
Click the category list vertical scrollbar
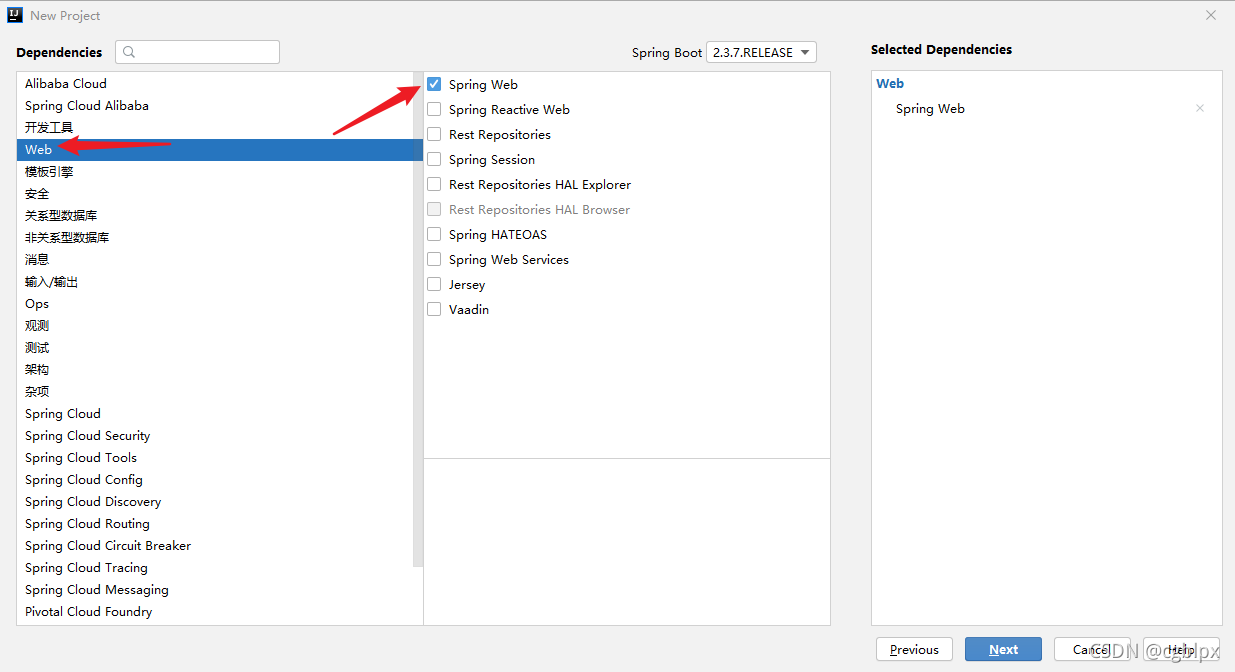[x=418, y=320]
